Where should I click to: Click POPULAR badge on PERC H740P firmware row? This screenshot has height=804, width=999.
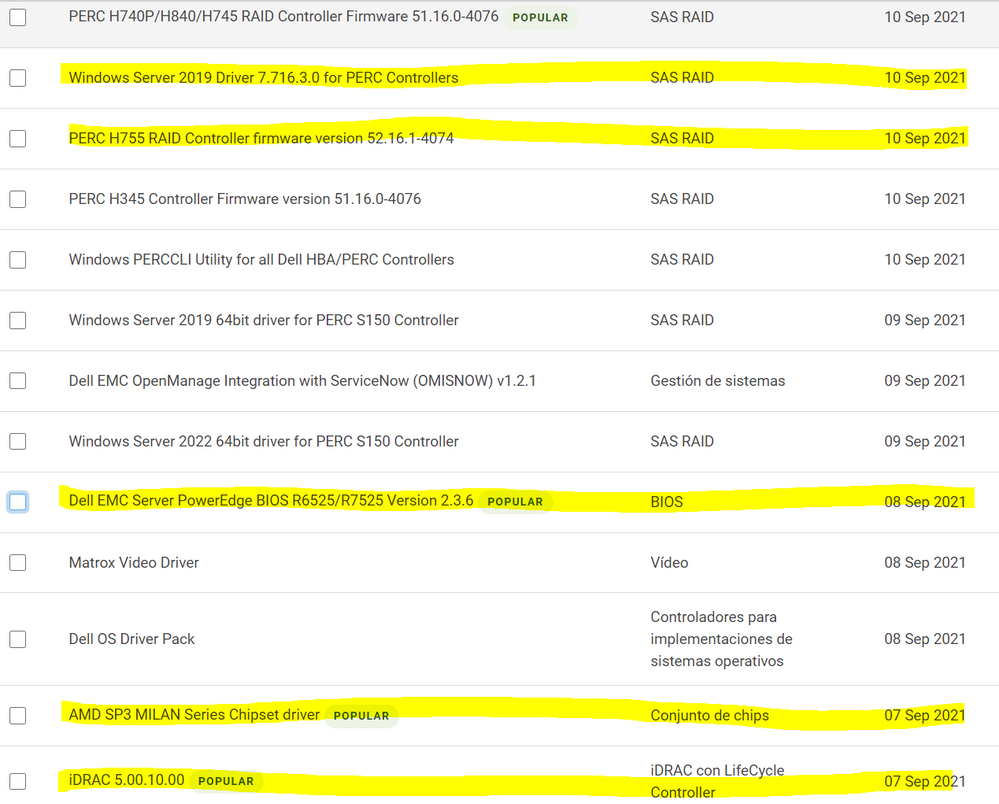[x=540, y=18]
